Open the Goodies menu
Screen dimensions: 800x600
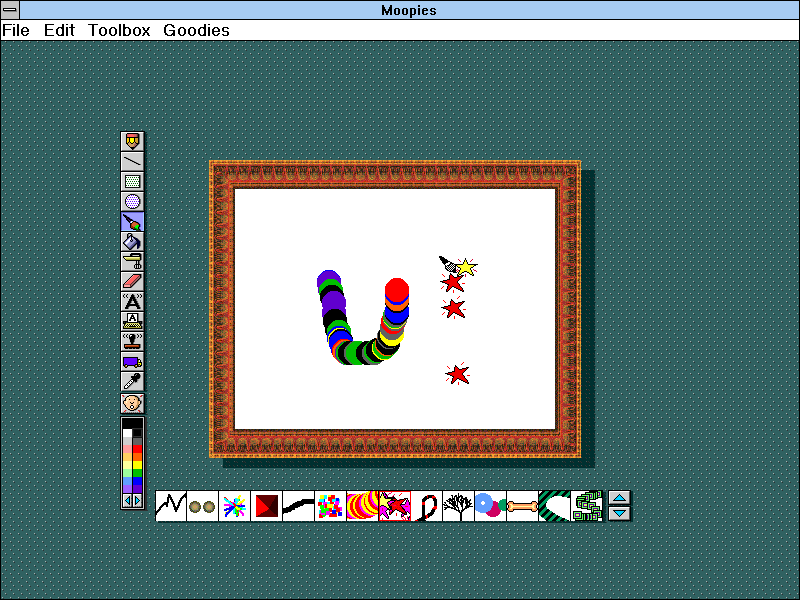196,30
